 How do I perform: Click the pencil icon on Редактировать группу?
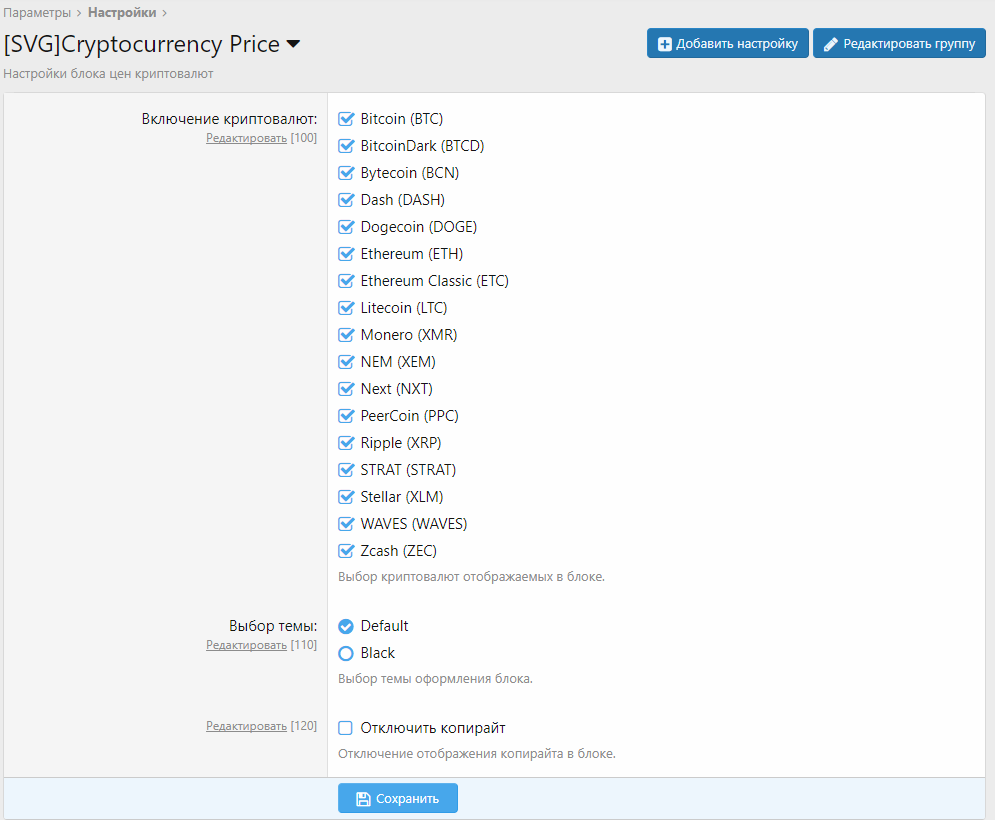click(x=830, y=44)
